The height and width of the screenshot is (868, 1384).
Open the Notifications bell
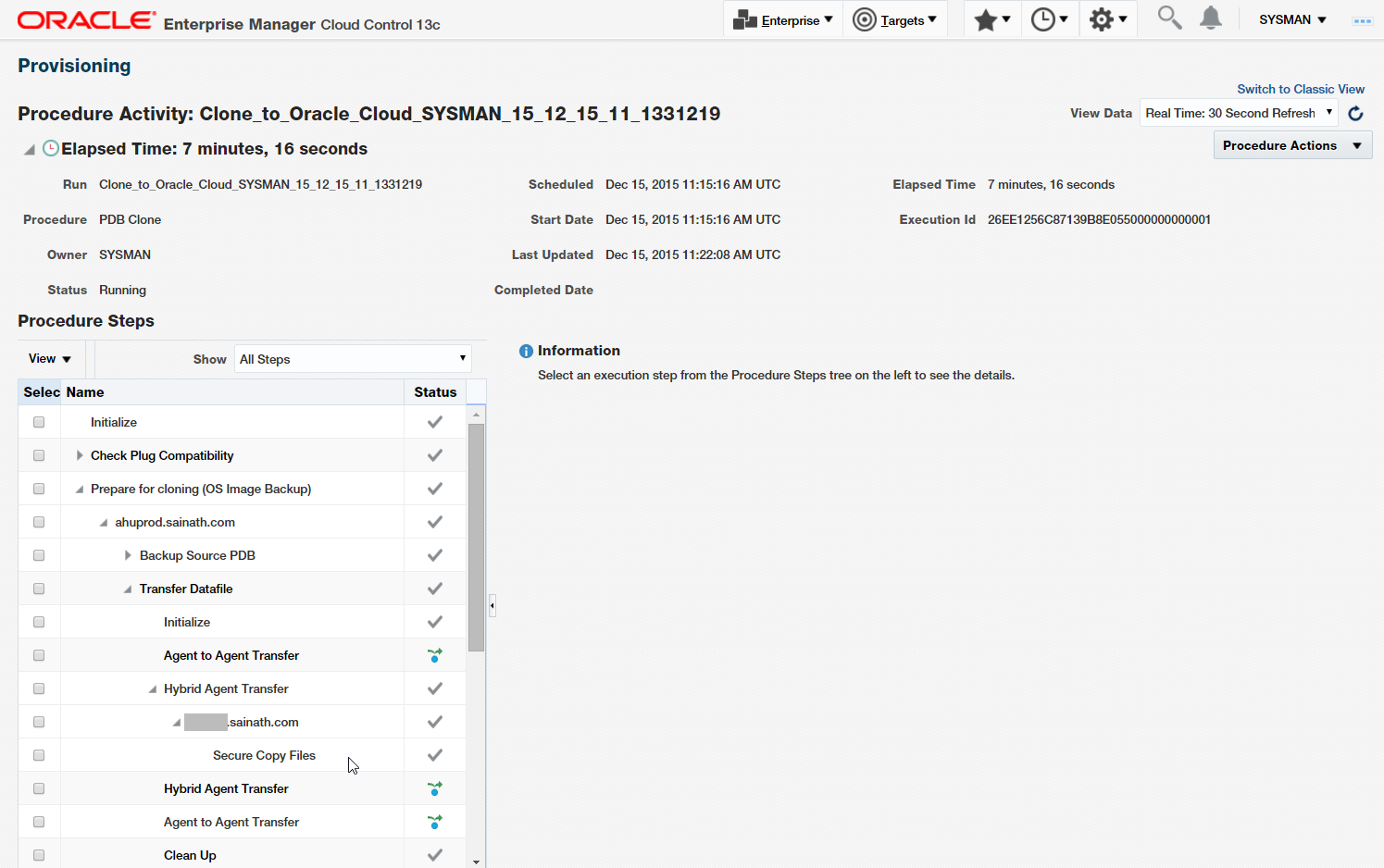point(1211,18)
